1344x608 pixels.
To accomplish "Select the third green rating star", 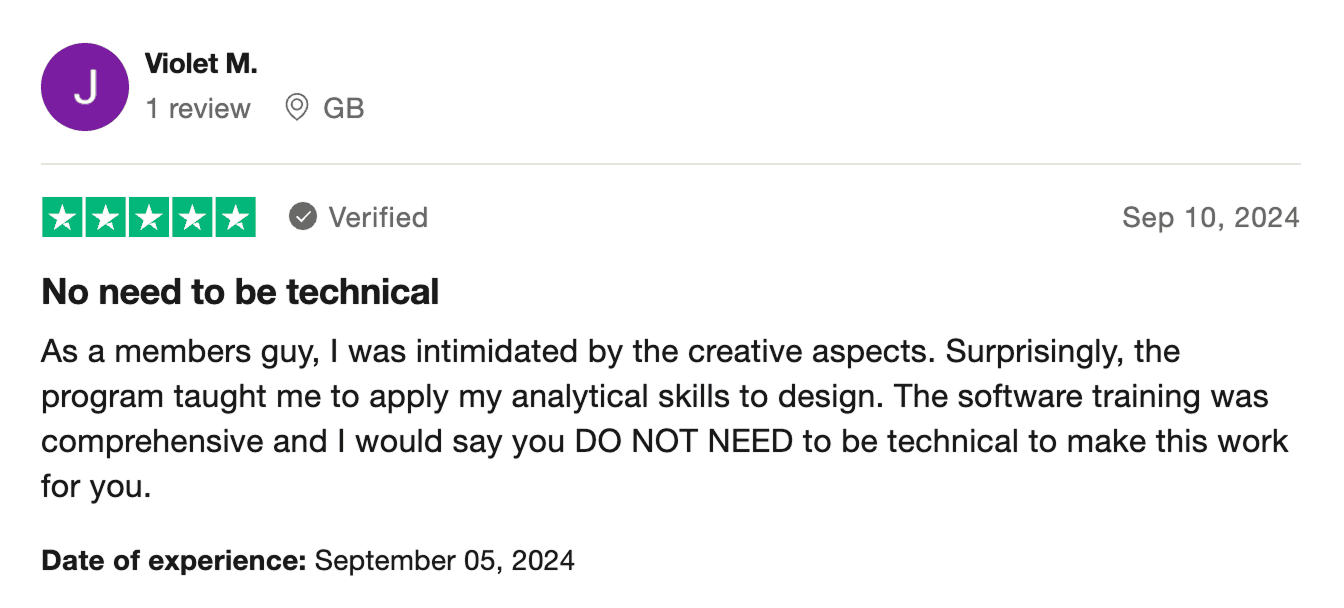I will click(x=149, y=218).
